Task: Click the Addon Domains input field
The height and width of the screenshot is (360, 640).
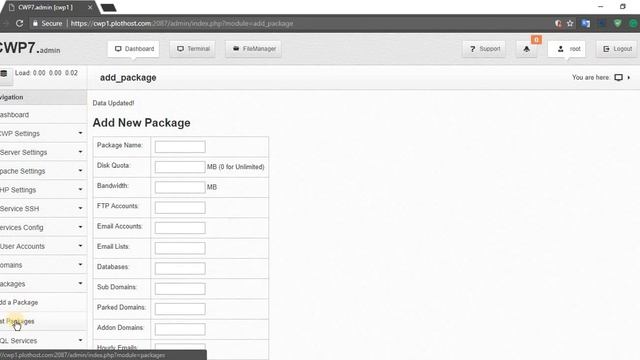Action: tap(180, 329)
